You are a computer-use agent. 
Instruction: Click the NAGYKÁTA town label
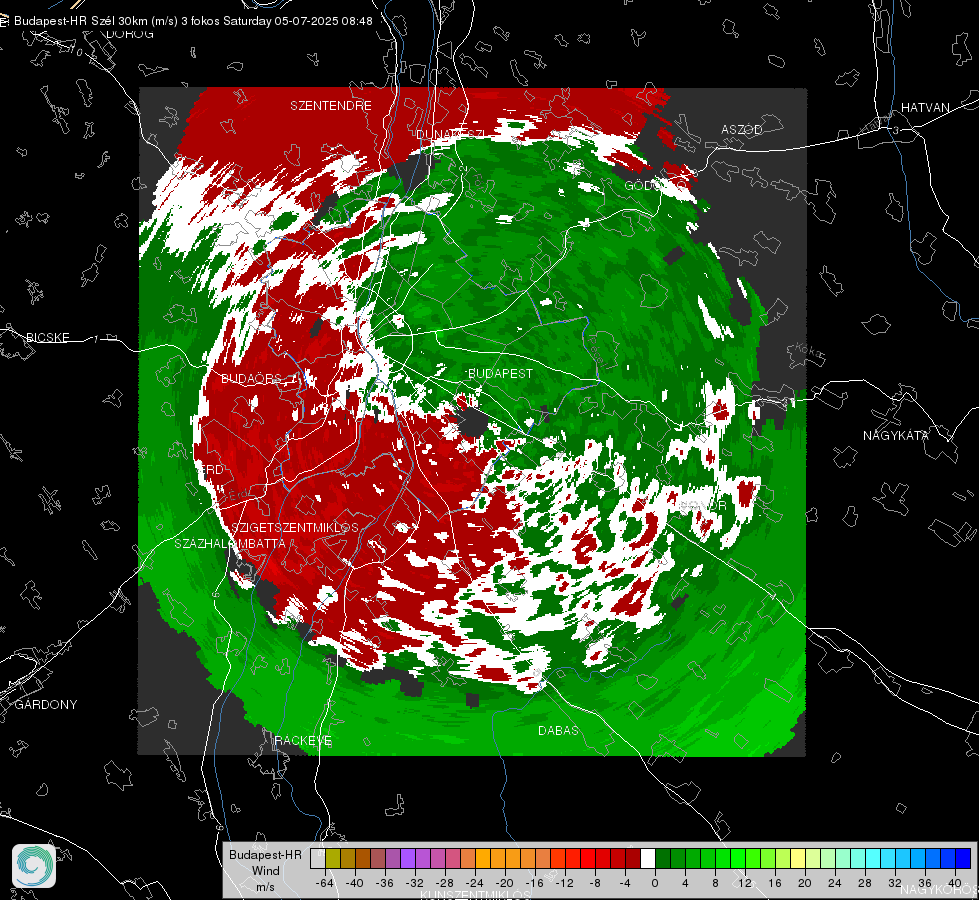click(x=895, y=436)
